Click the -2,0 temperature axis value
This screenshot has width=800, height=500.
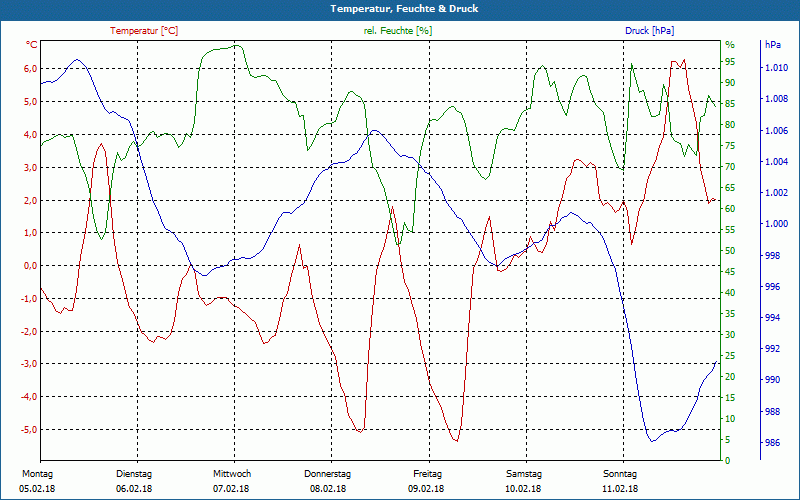pyautogui.click(x=29, y=331)
